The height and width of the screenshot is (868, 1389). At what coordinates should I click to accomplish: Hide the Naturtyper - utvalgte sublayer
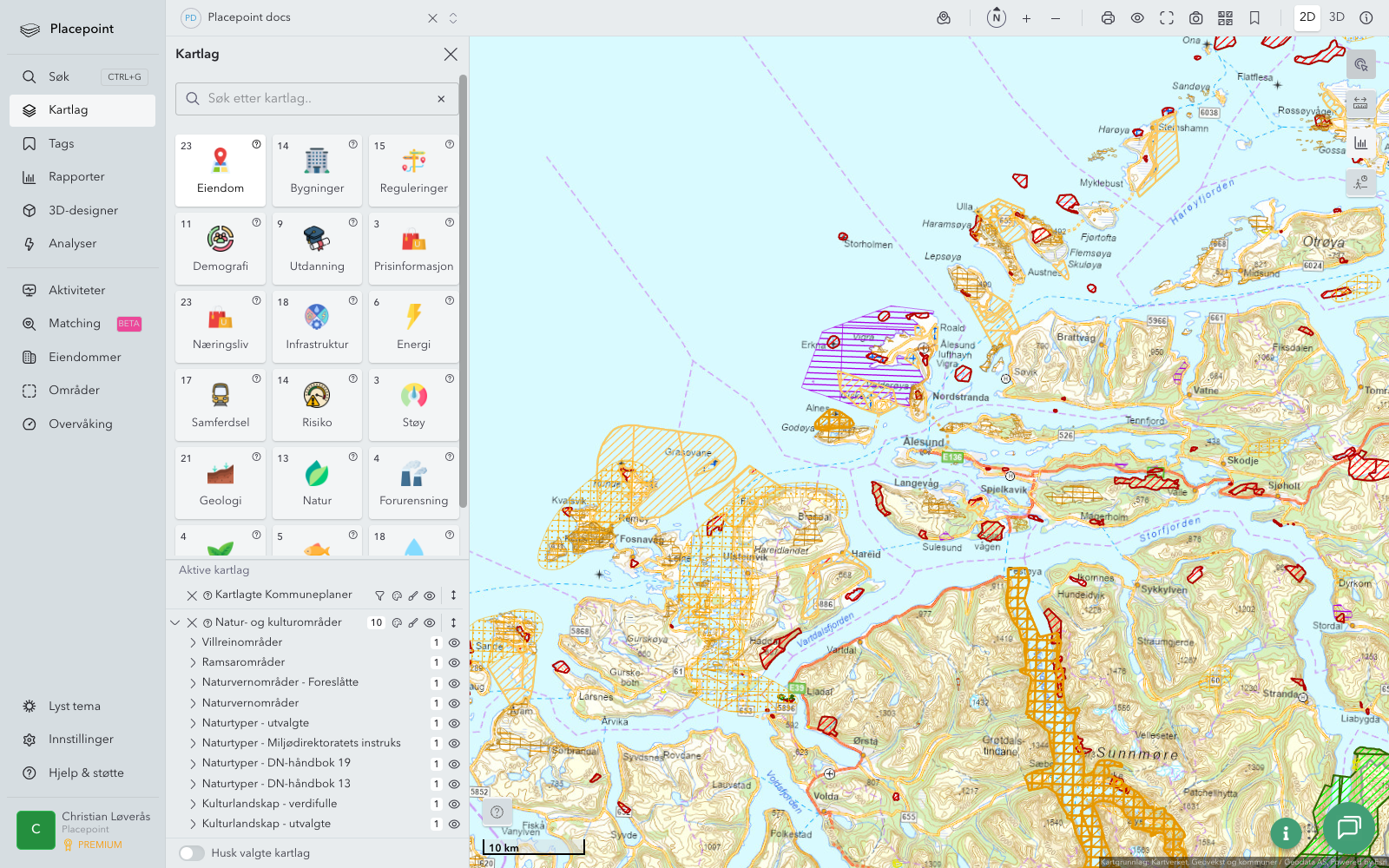[454, 724]
